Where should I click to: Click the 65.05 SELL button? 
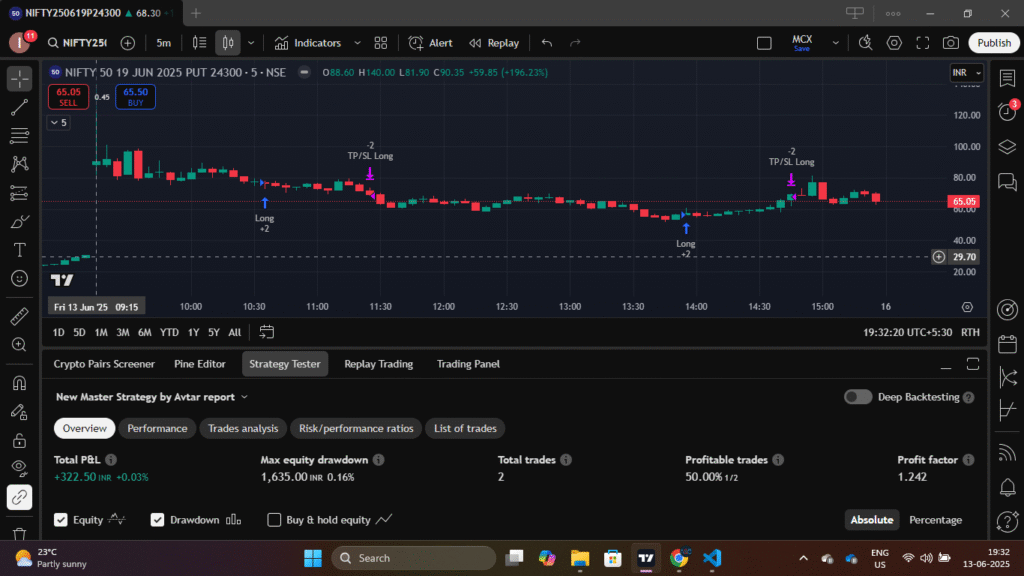[x=68, y=97]
